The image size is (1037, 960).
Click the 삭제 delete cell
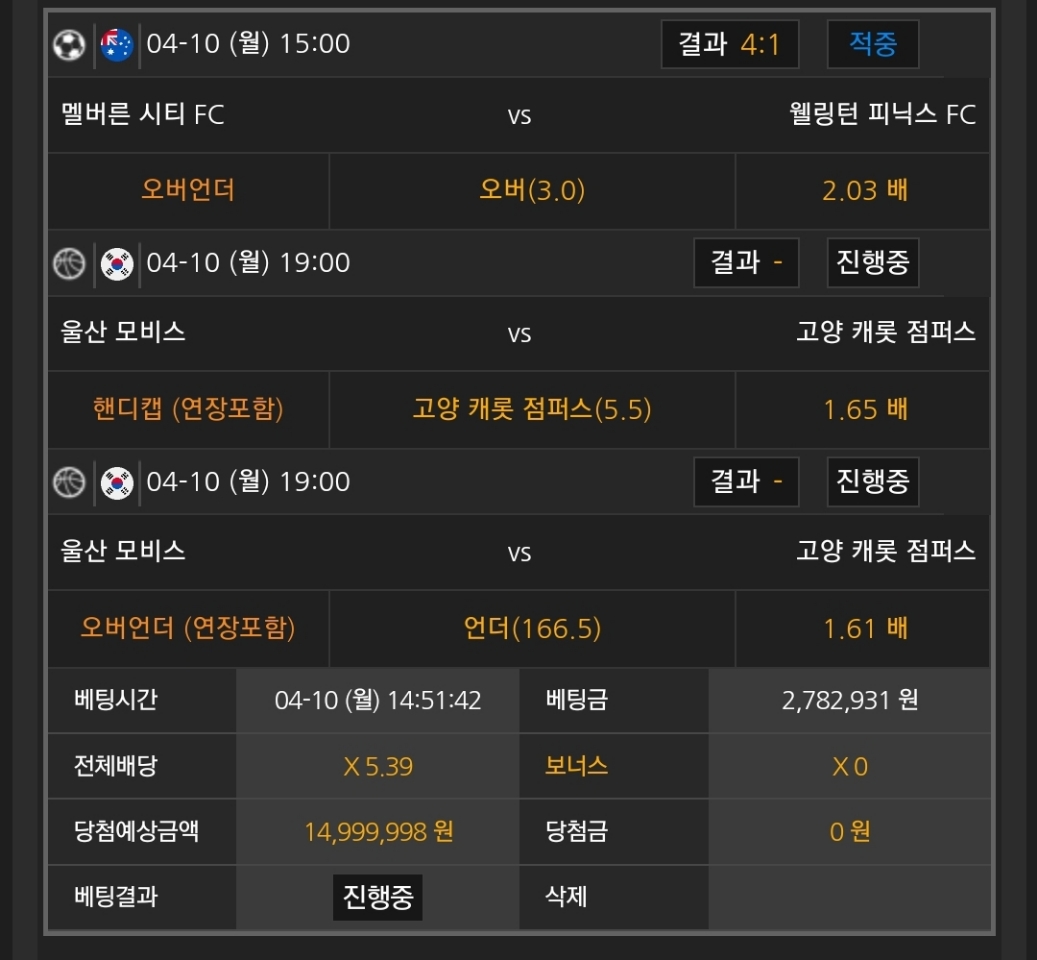(566, 896)
